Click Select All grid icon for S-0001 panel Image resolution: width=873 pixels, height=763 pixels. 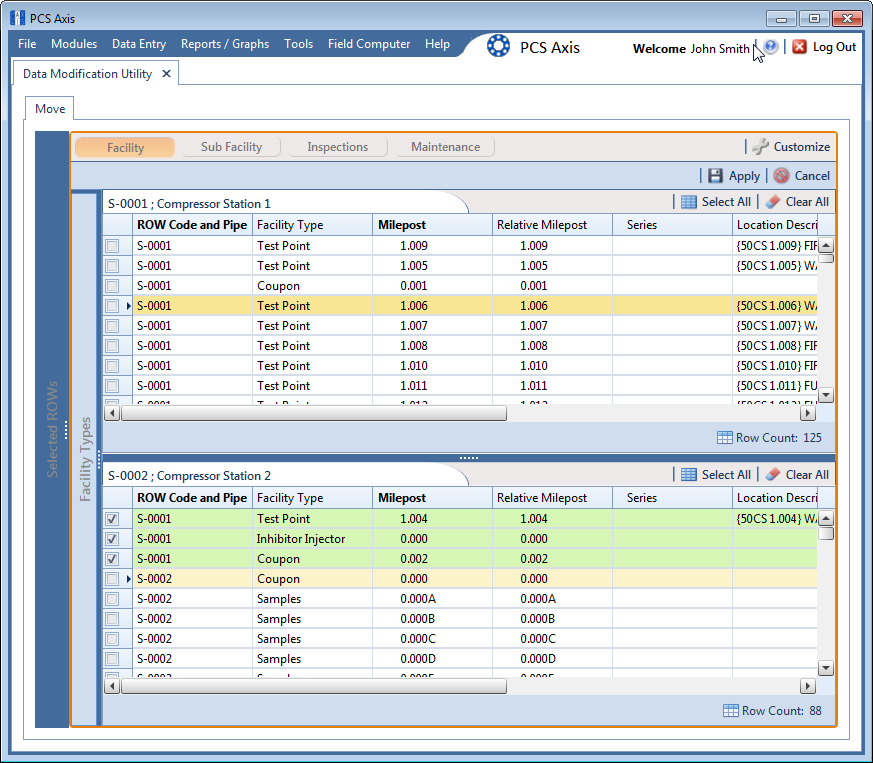coord(689,202)
